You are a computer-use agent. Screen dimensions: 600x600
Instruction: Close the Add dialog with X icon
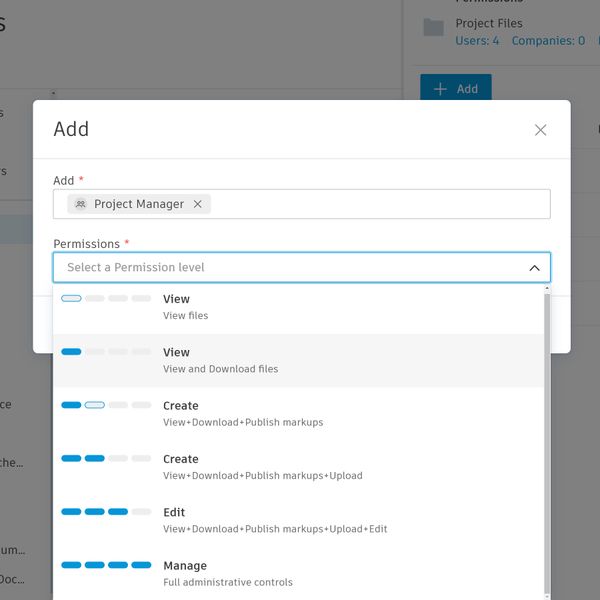pos(541,130)
